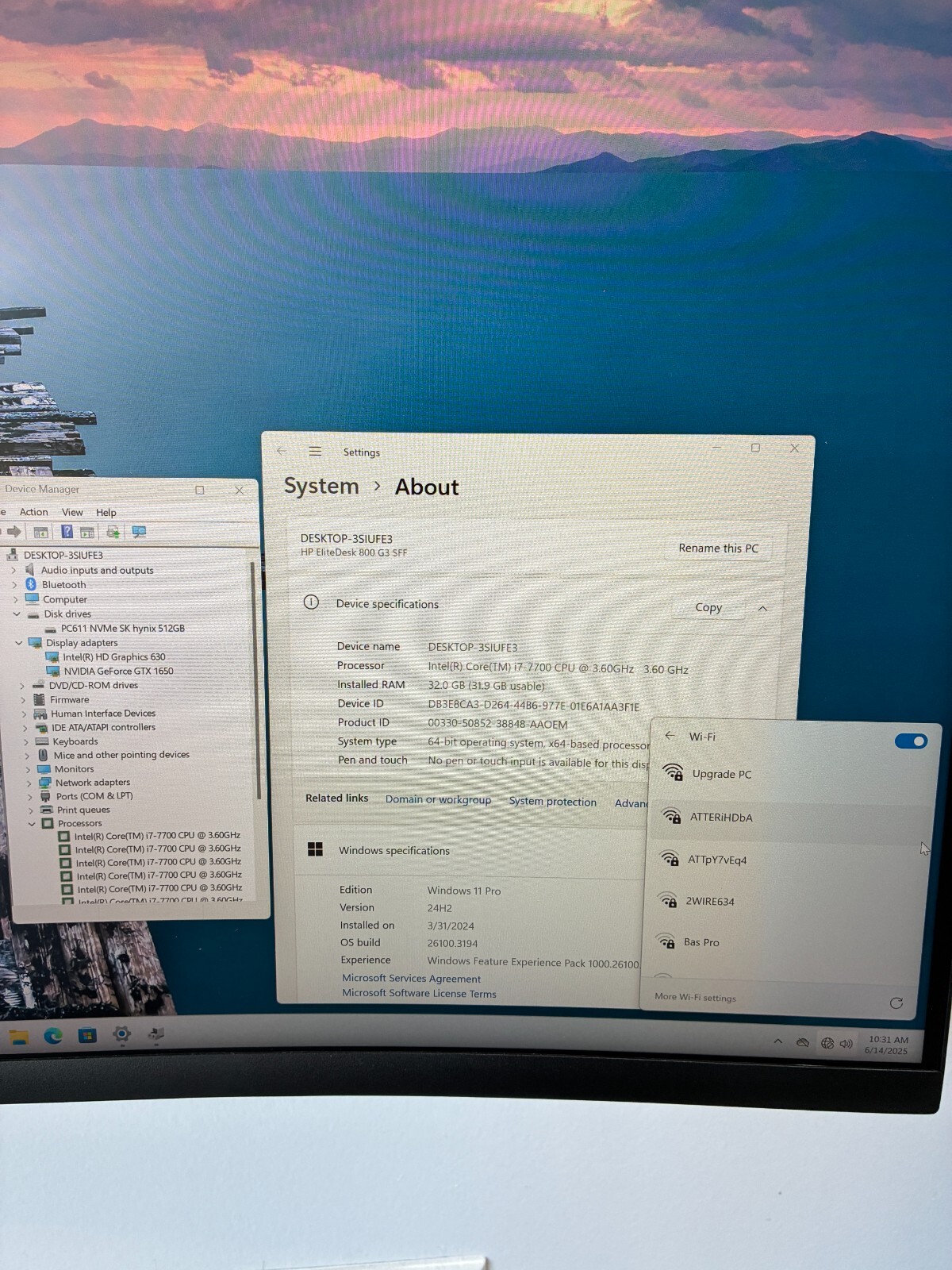This screenshot has width=952, height=1270.
Task: Open Microsoft Edge from the taskbar
Action: 53,1035
